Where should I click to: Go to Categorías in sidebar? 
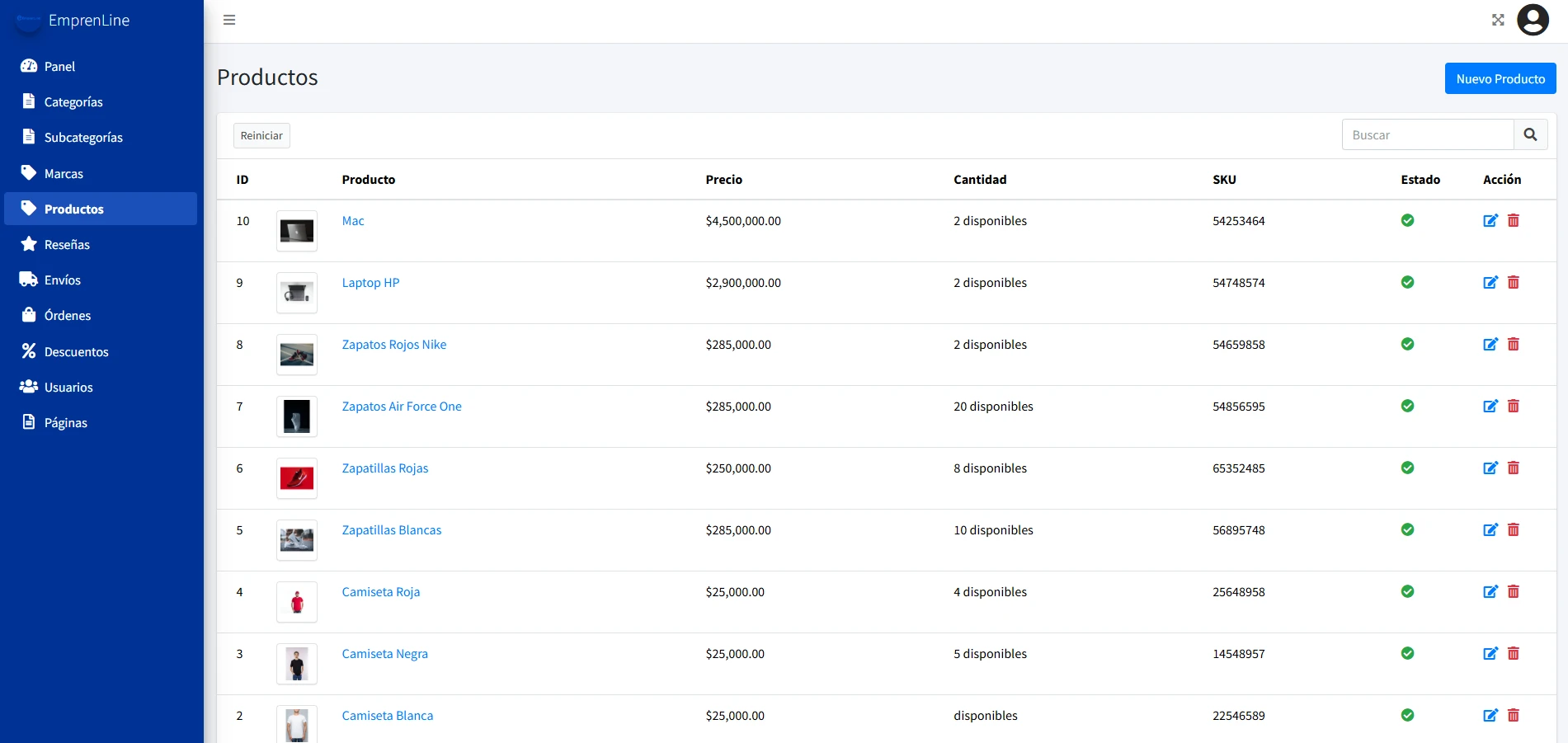[x=101, y=101]
